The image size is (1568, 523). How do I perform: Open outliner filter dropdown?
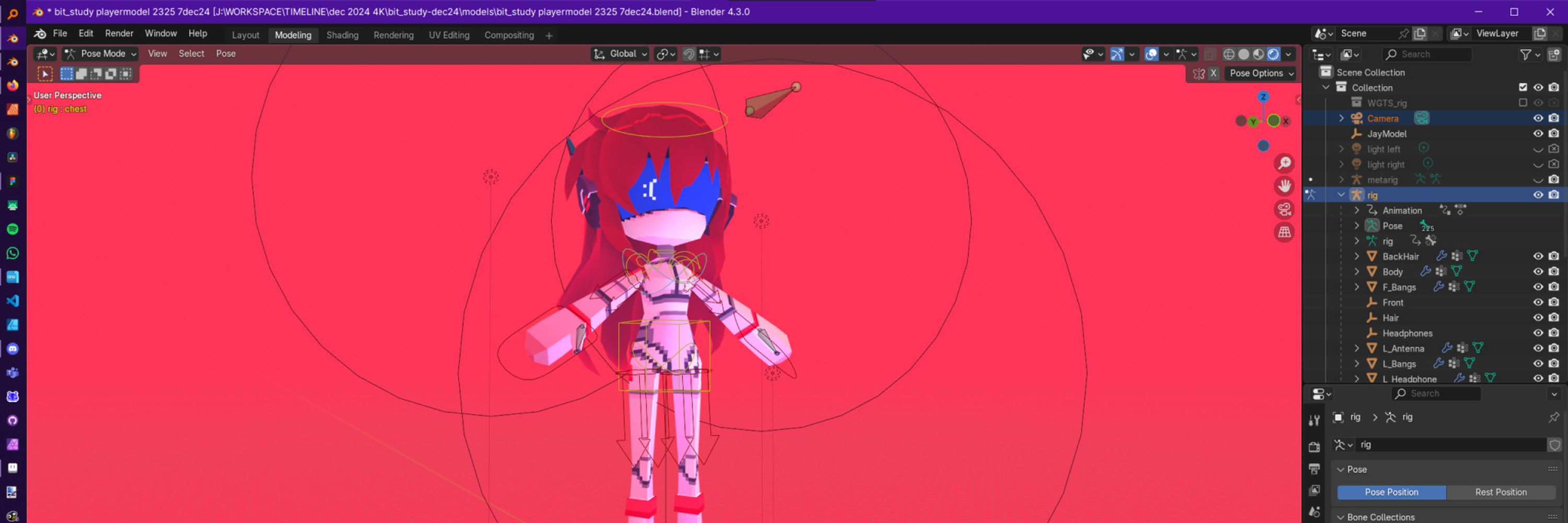pyautogui.click(x=1530, y=54)
